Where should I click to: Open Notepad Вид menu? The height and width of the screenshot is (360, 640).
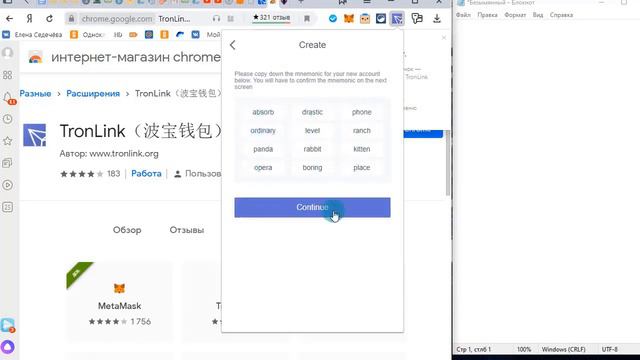[538, 15]
